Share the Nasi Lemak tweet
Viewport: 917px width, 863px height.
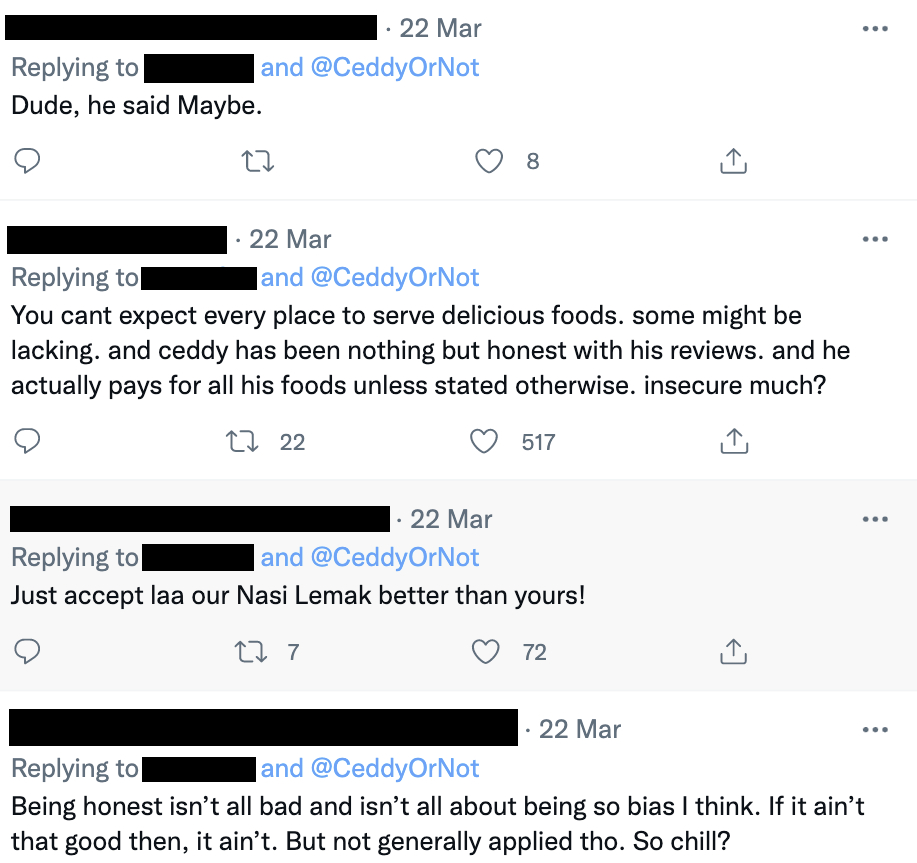pyautogui.click(x=733, y=652)
